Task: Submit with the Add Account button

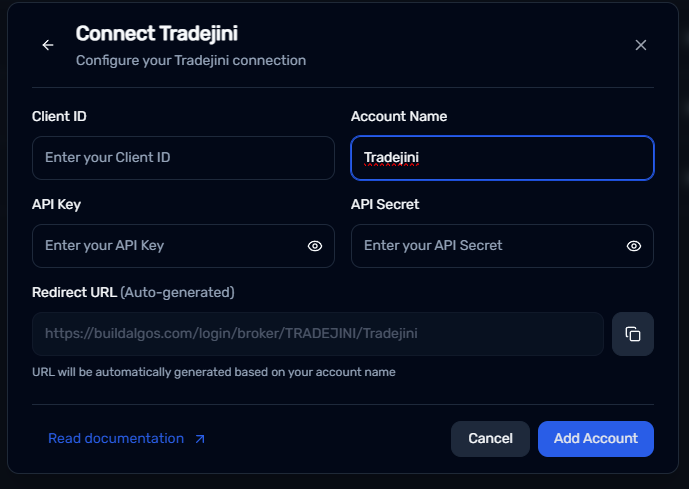Action: click(595, 439)
